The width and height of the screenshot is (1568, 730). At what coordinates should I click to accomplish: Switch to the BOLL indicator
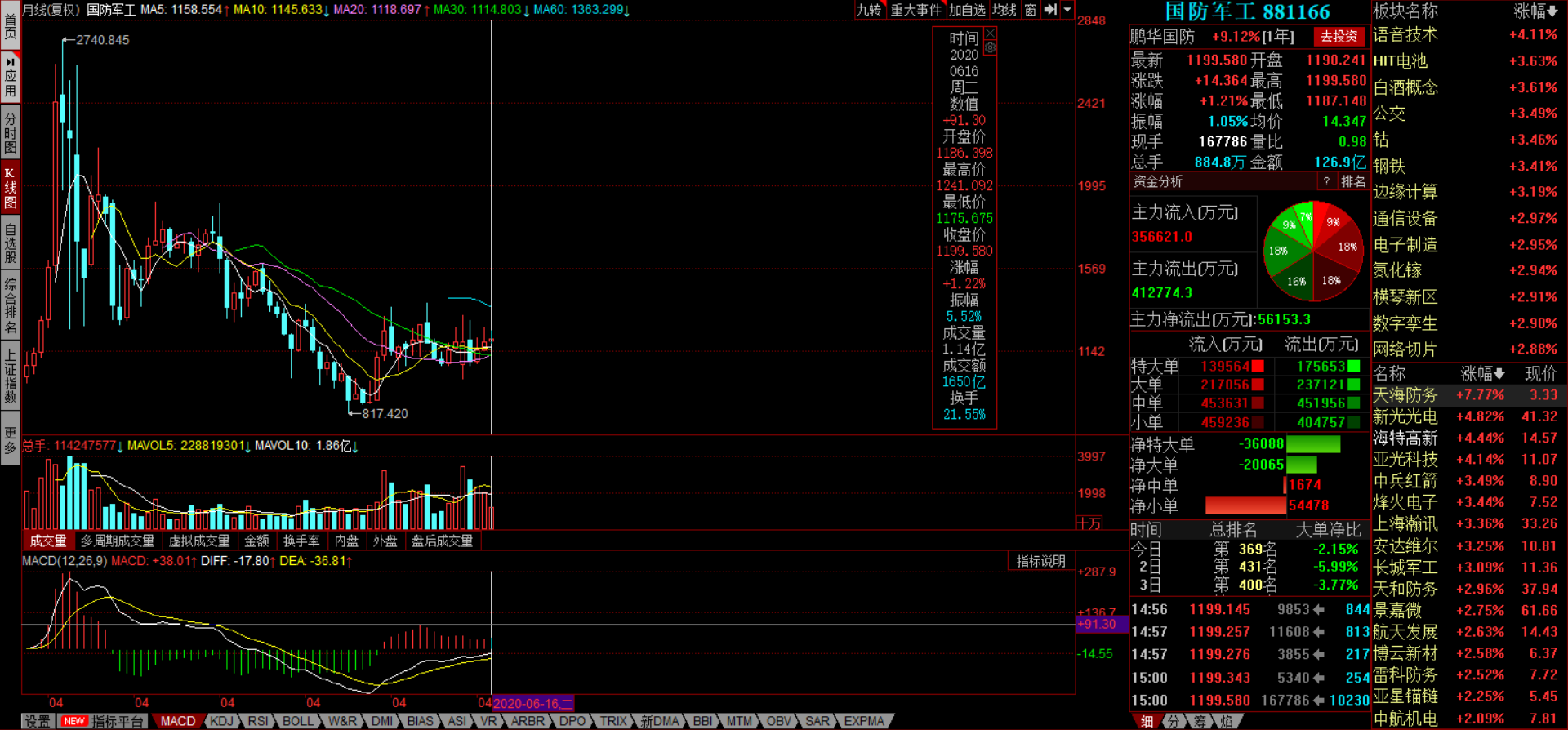click(297, 721)
